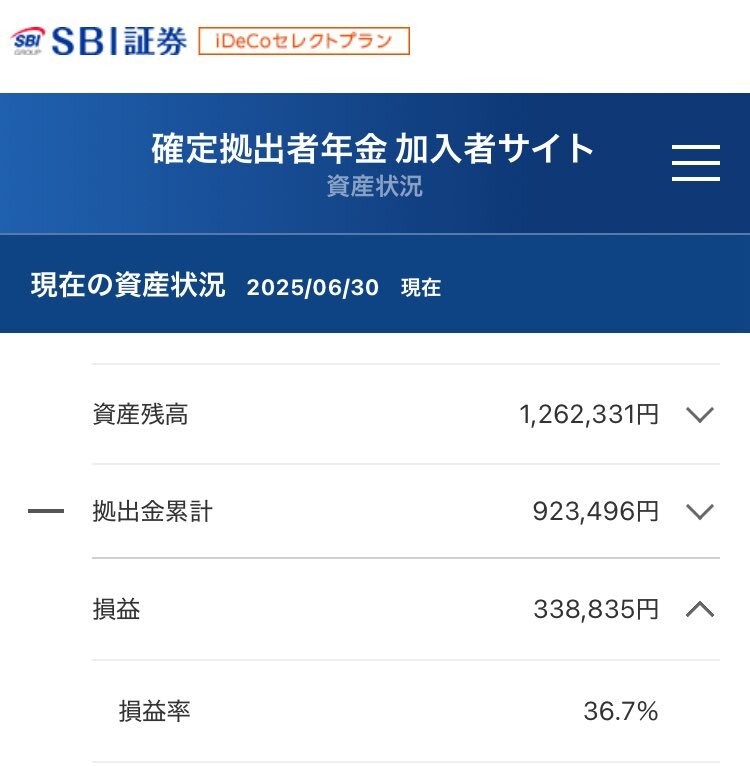Click the 2025/06/30 date text
This screenshot has width=750, height=766.
(313, 287)
